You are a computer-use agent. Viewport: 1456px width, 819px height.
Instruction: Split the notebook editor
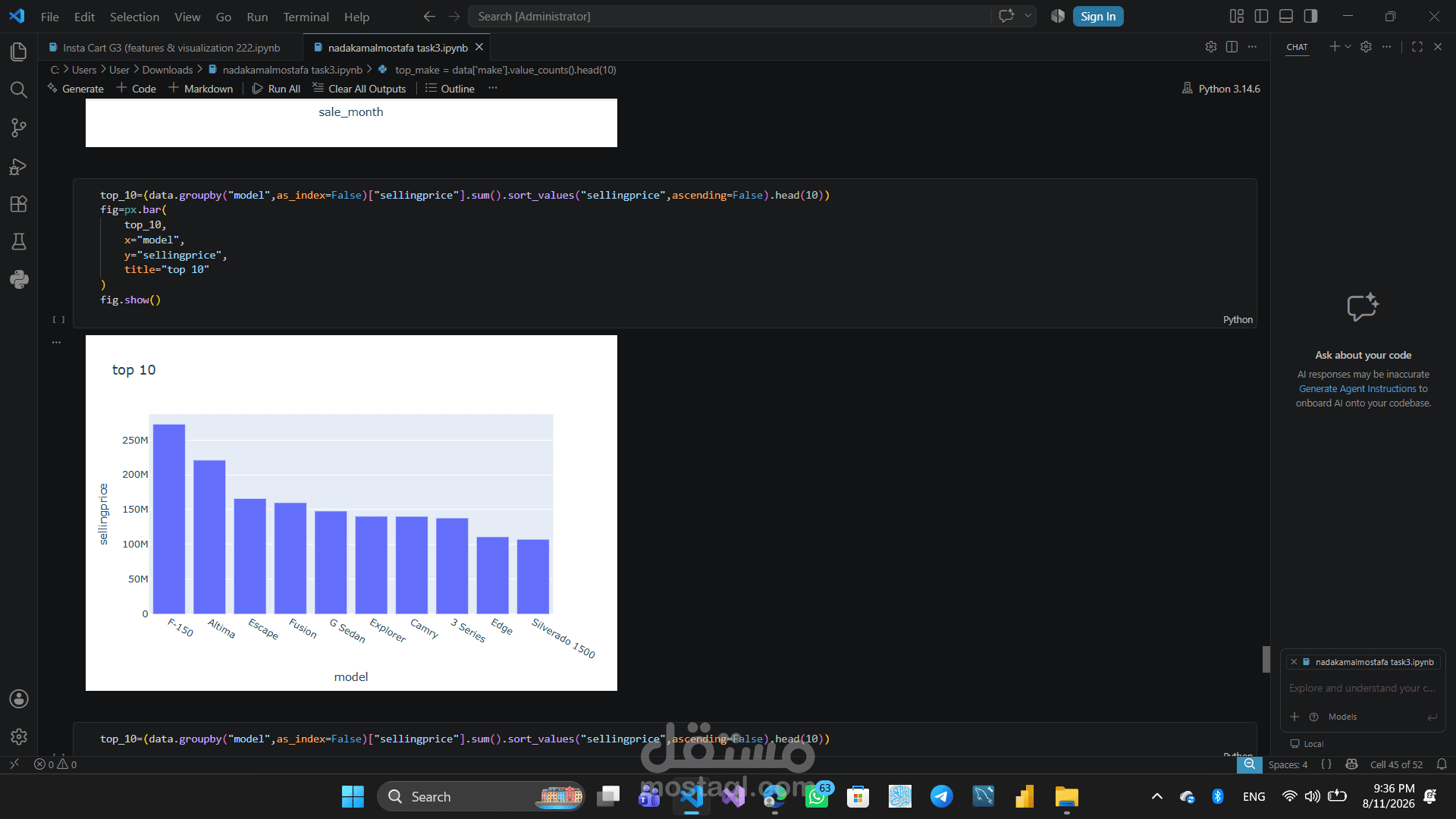(x=1232, y=47)
